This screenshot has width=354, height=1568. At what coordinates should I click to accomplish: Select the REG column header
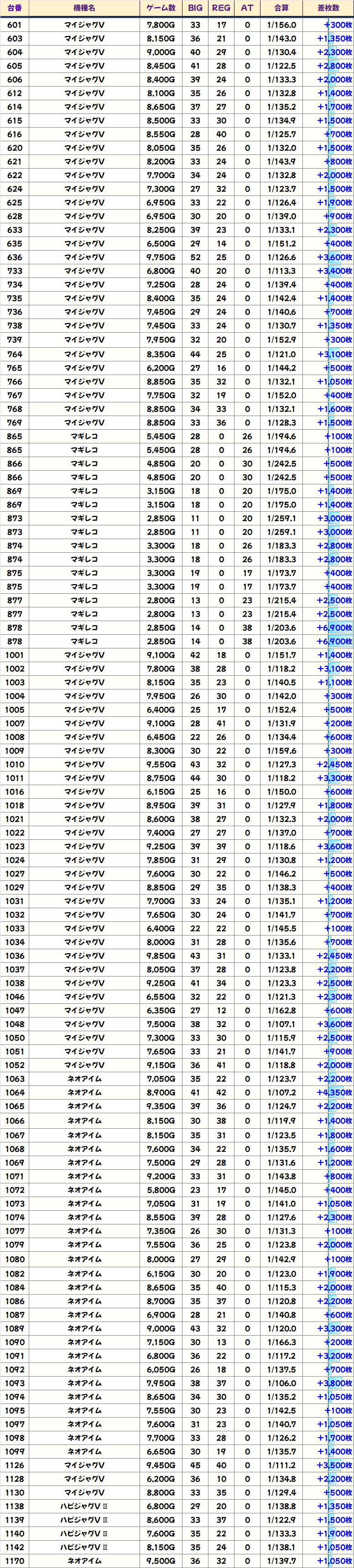click(x=221, y=8)
